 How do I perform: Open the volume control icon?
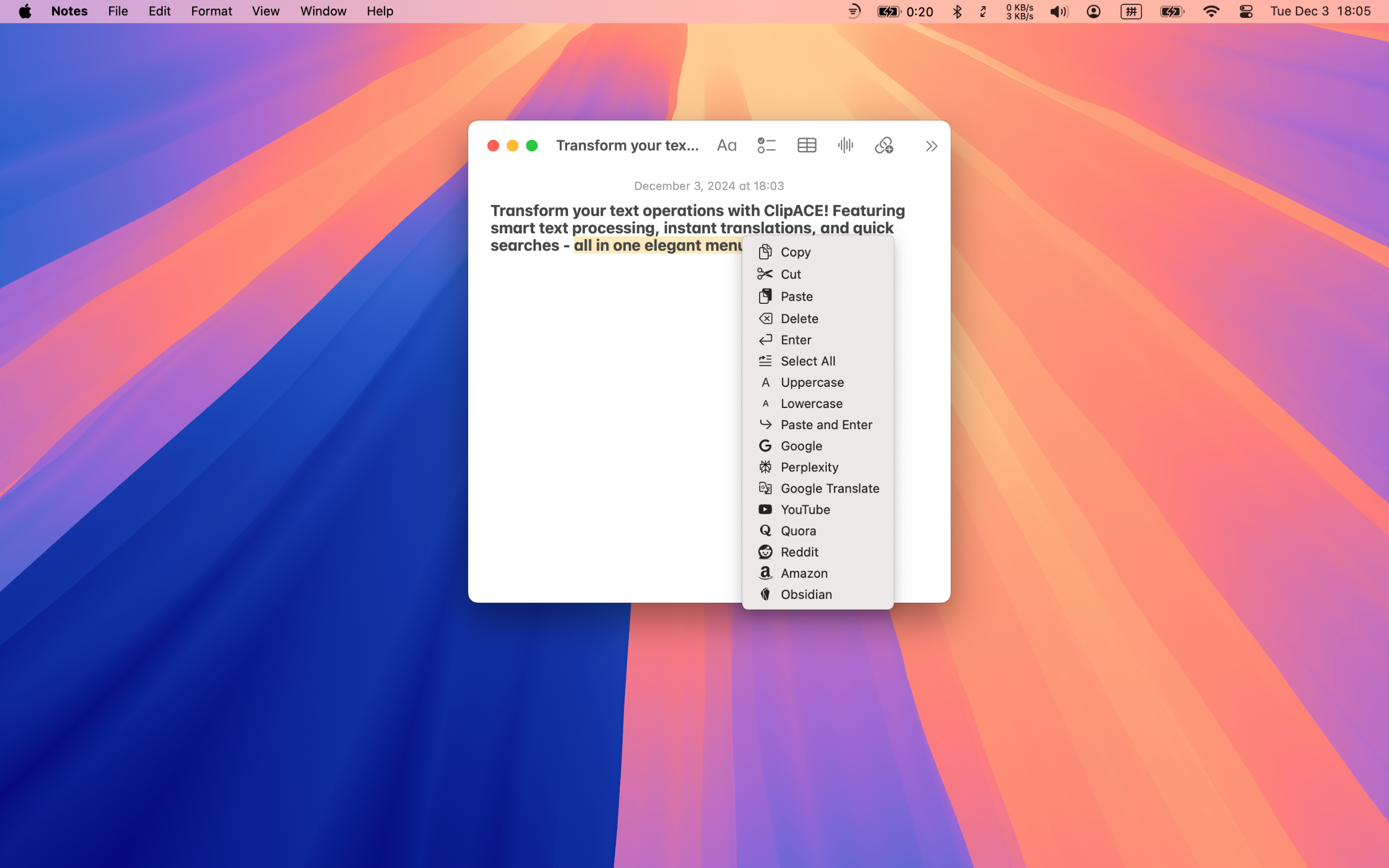(x=1059, y=11)
